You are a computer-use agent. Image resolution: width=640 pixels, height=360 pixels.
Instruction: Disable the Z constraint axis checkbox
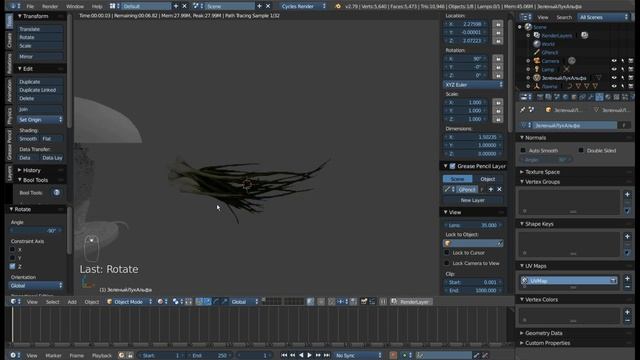[x=12, y=266]
